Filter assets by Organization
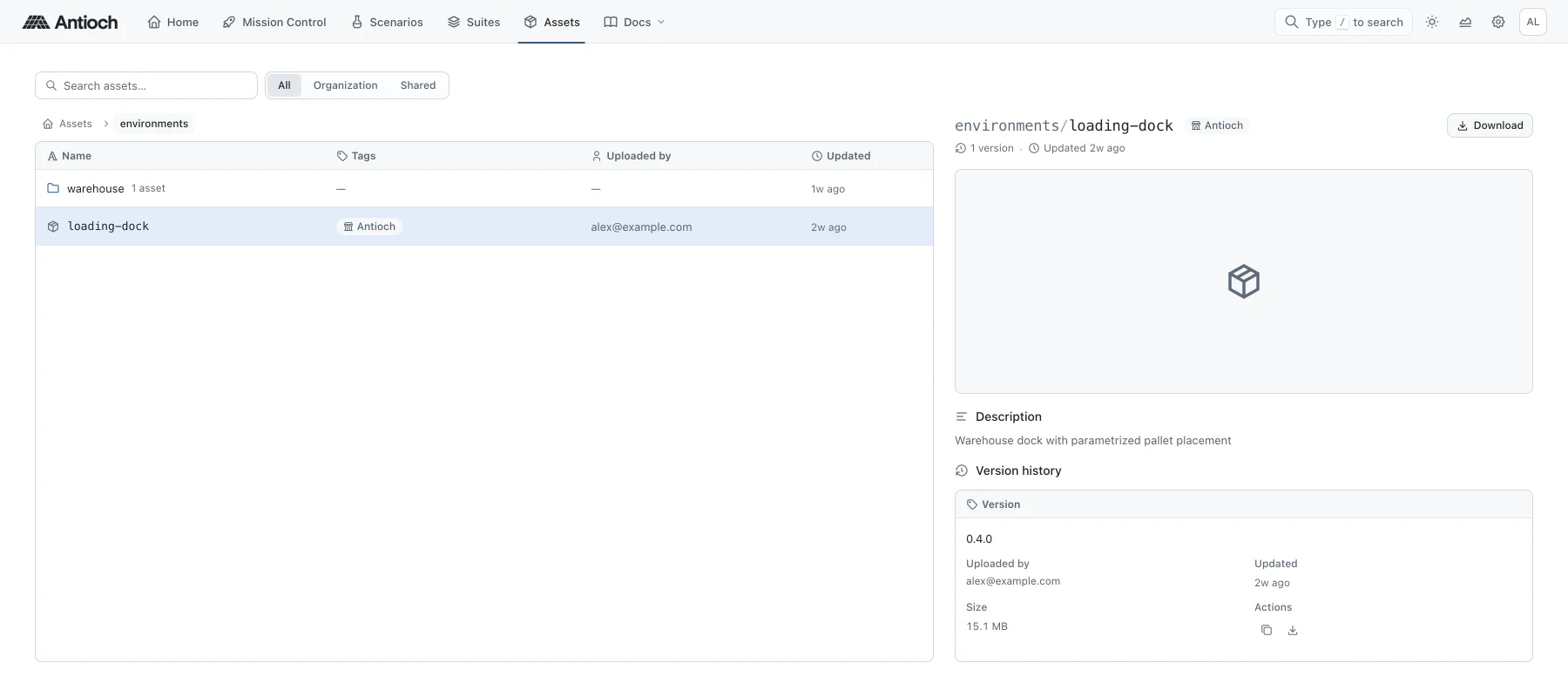Image resolution: width=1568 pixels, height=697 pixels. (x=346, y=85)
